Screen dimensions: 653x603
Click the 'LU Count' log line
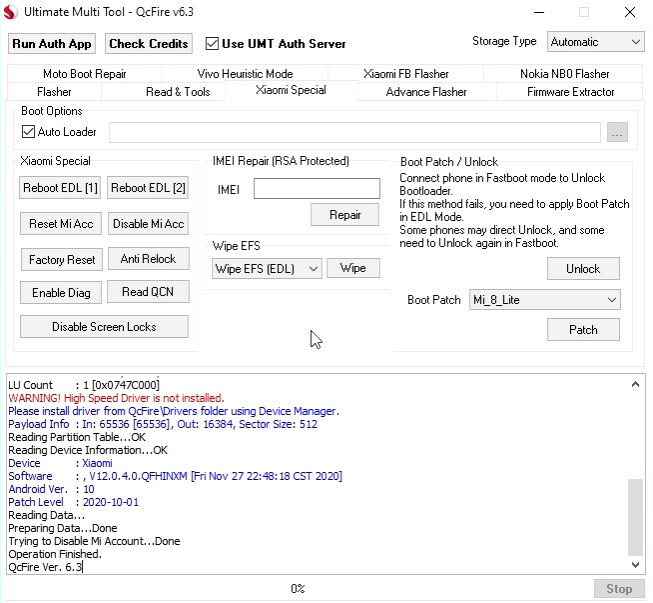coord(84,385)
